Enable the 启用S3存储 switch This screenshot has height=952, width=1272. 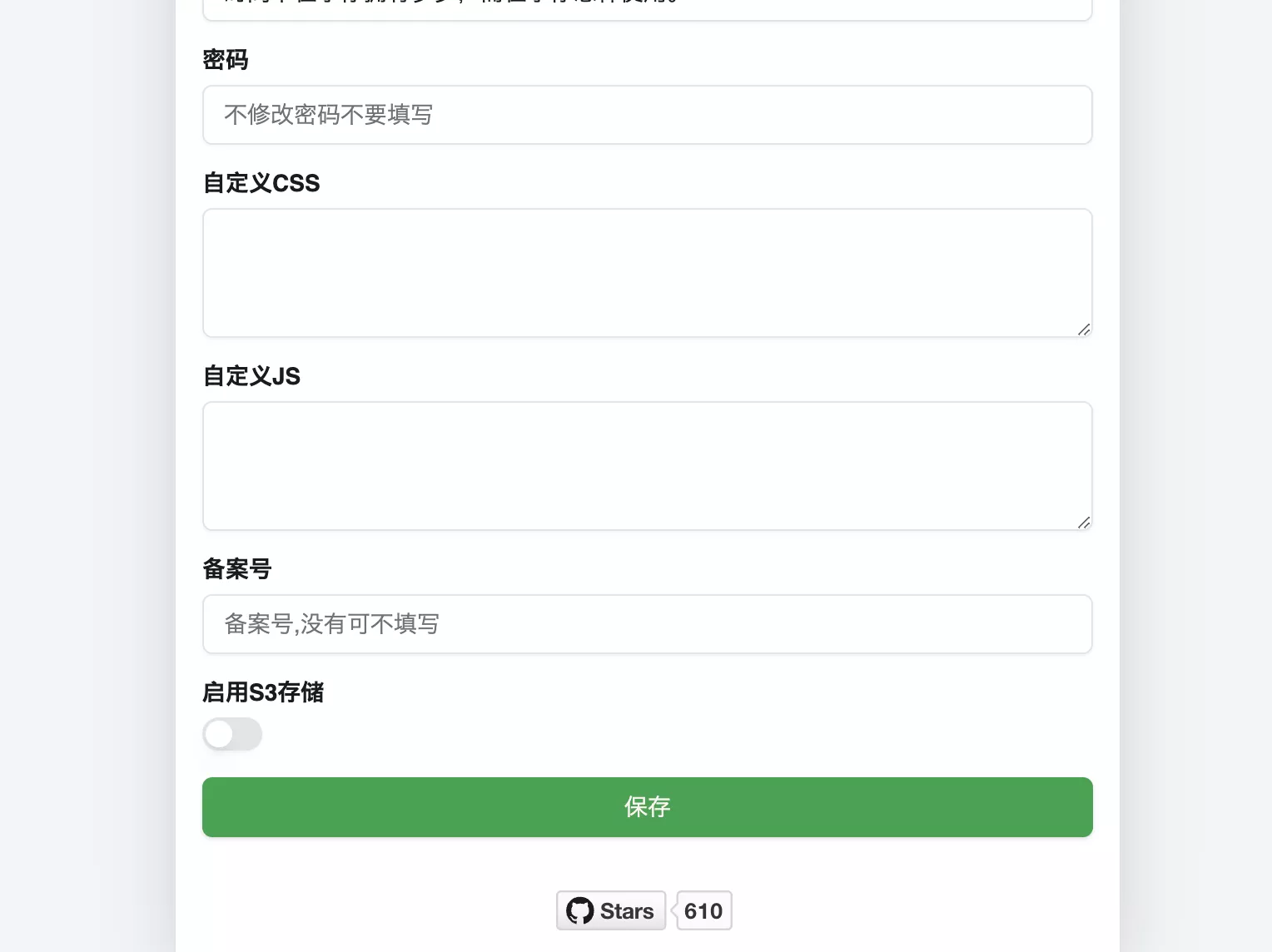pos(232,734)
